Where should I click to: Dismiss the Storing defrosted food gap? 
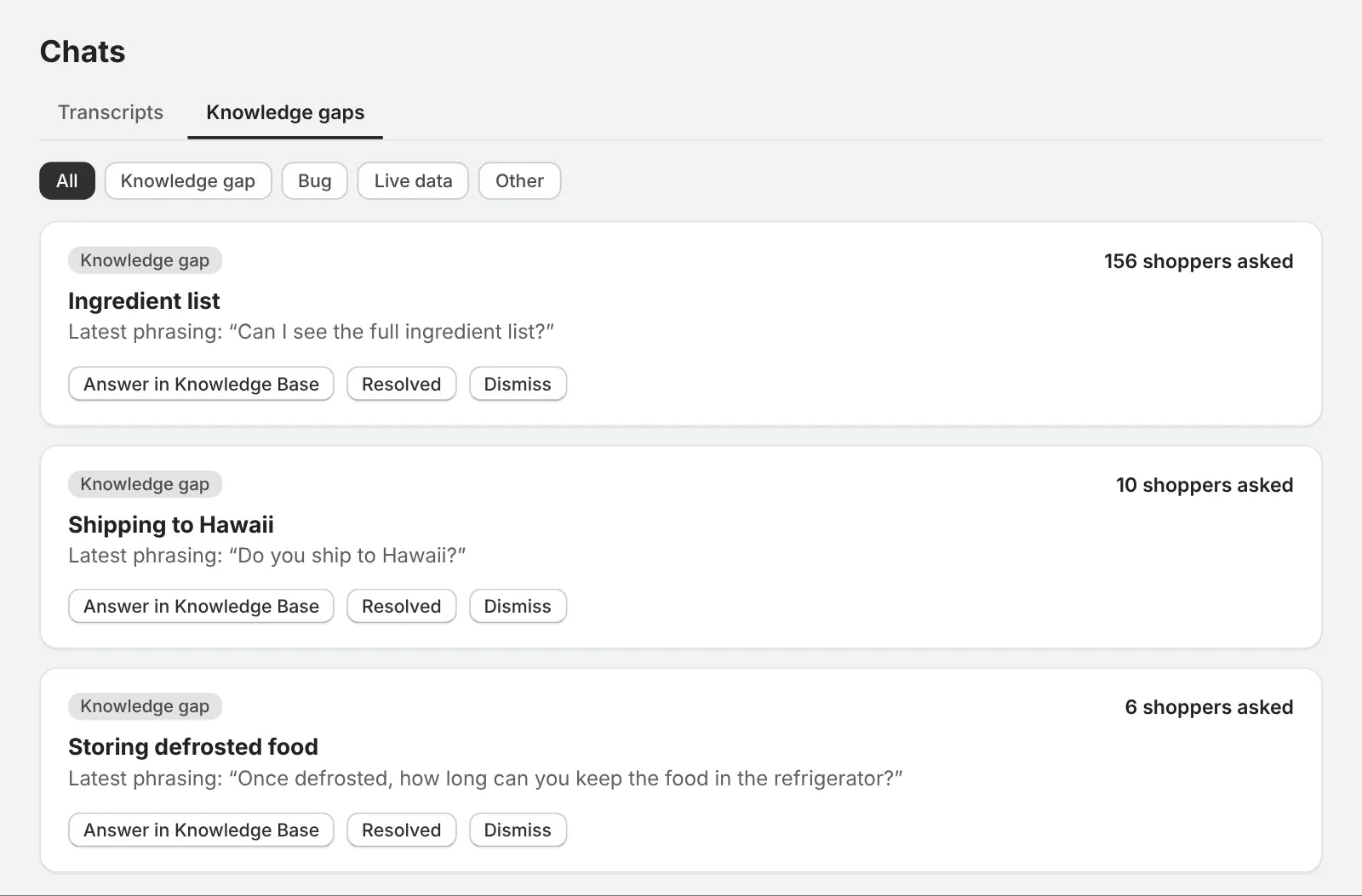pyautogui.click(x=518, y=830)
